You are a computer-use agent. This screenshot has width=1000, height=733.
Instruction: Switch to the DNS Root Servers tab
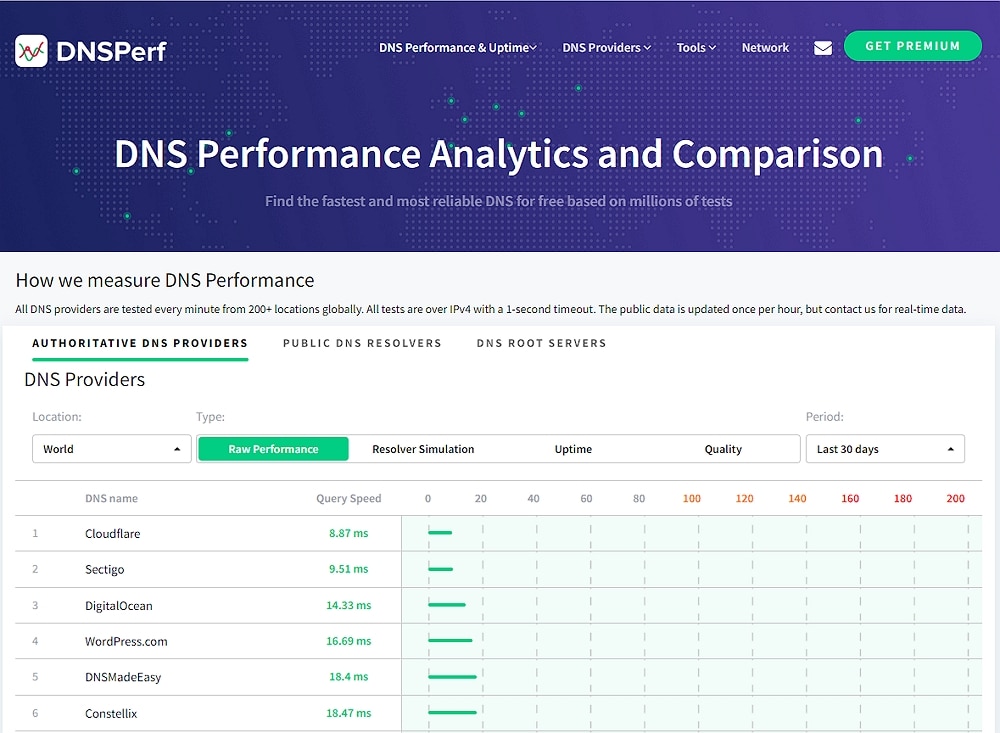point(541,343)
